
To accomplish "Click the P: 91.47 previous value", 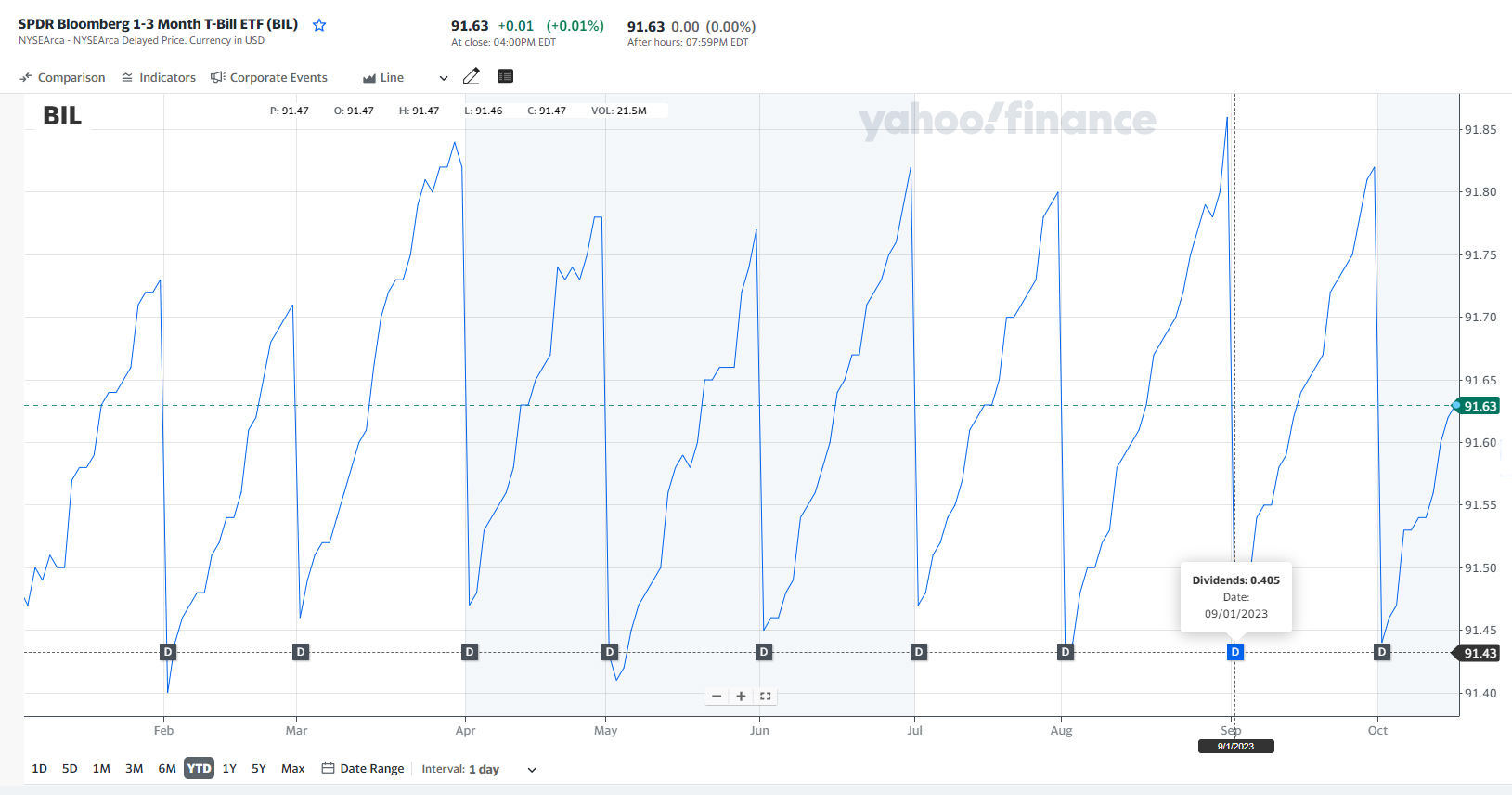I will pos(290,111).
